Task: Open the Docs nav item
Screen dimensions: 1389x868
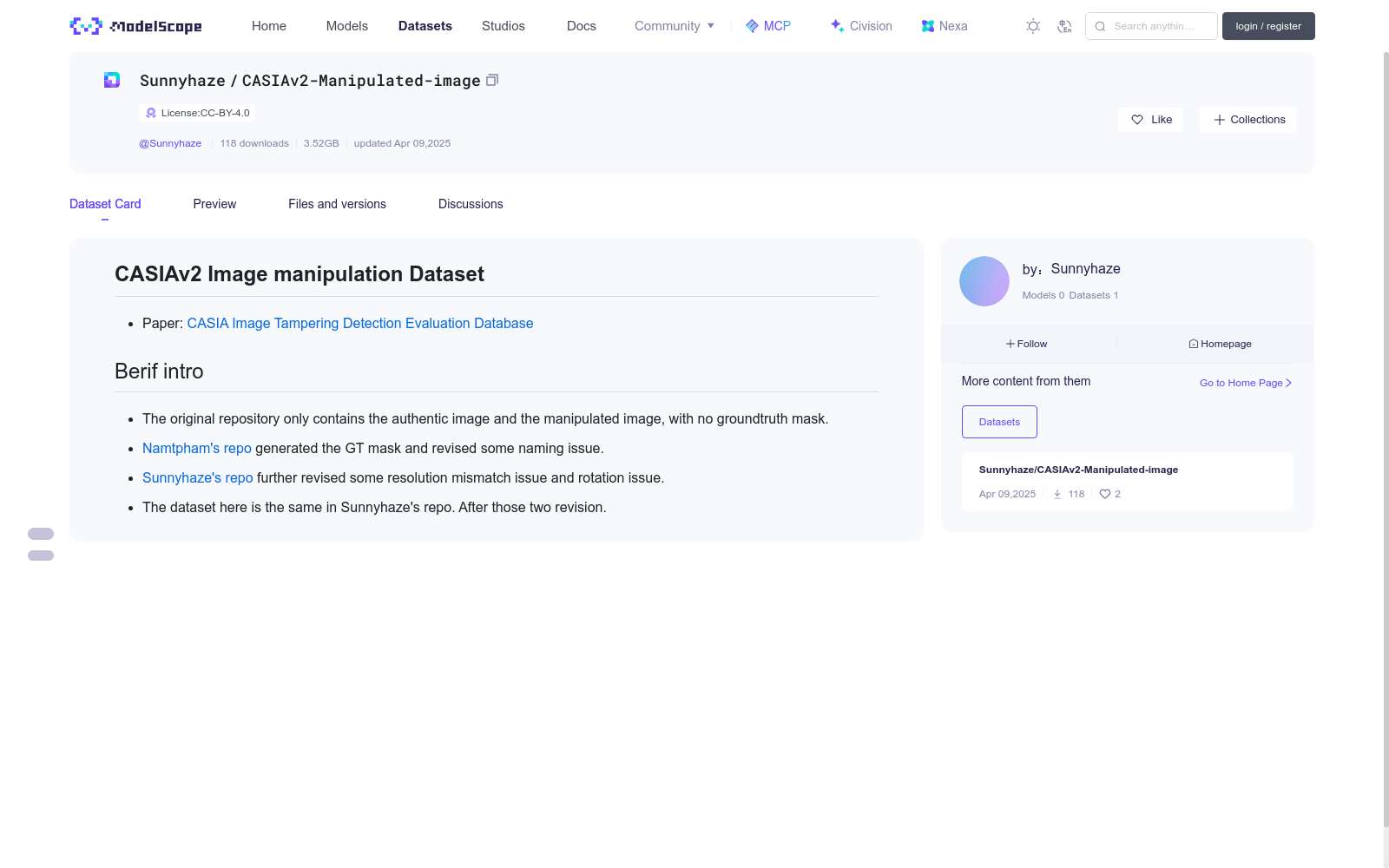Action: coord(582,26)
